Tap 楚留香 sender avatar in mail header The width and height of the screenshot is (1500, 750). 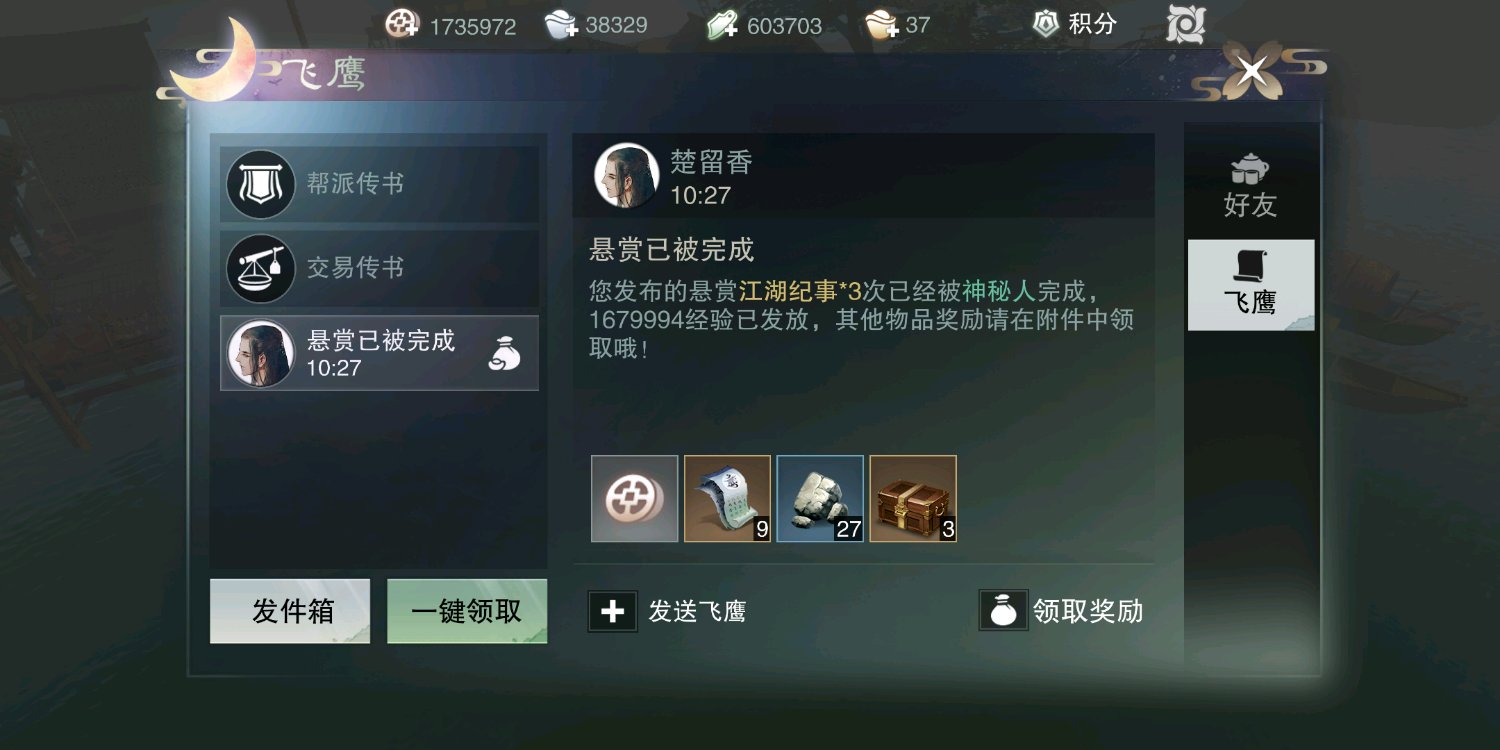click(627, 175)
